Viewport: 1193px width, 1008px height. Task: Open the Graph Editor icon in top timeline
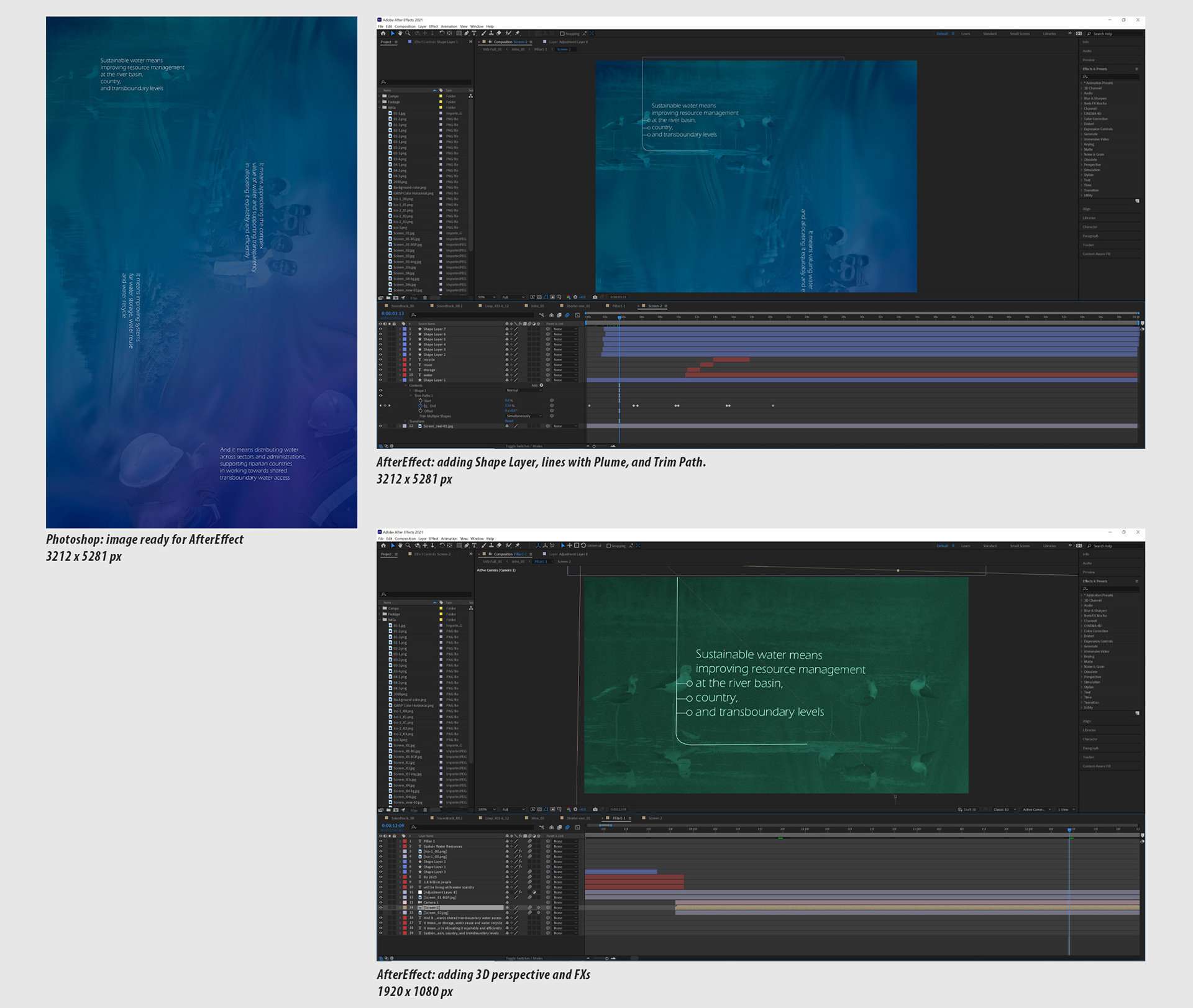[577, 315]
